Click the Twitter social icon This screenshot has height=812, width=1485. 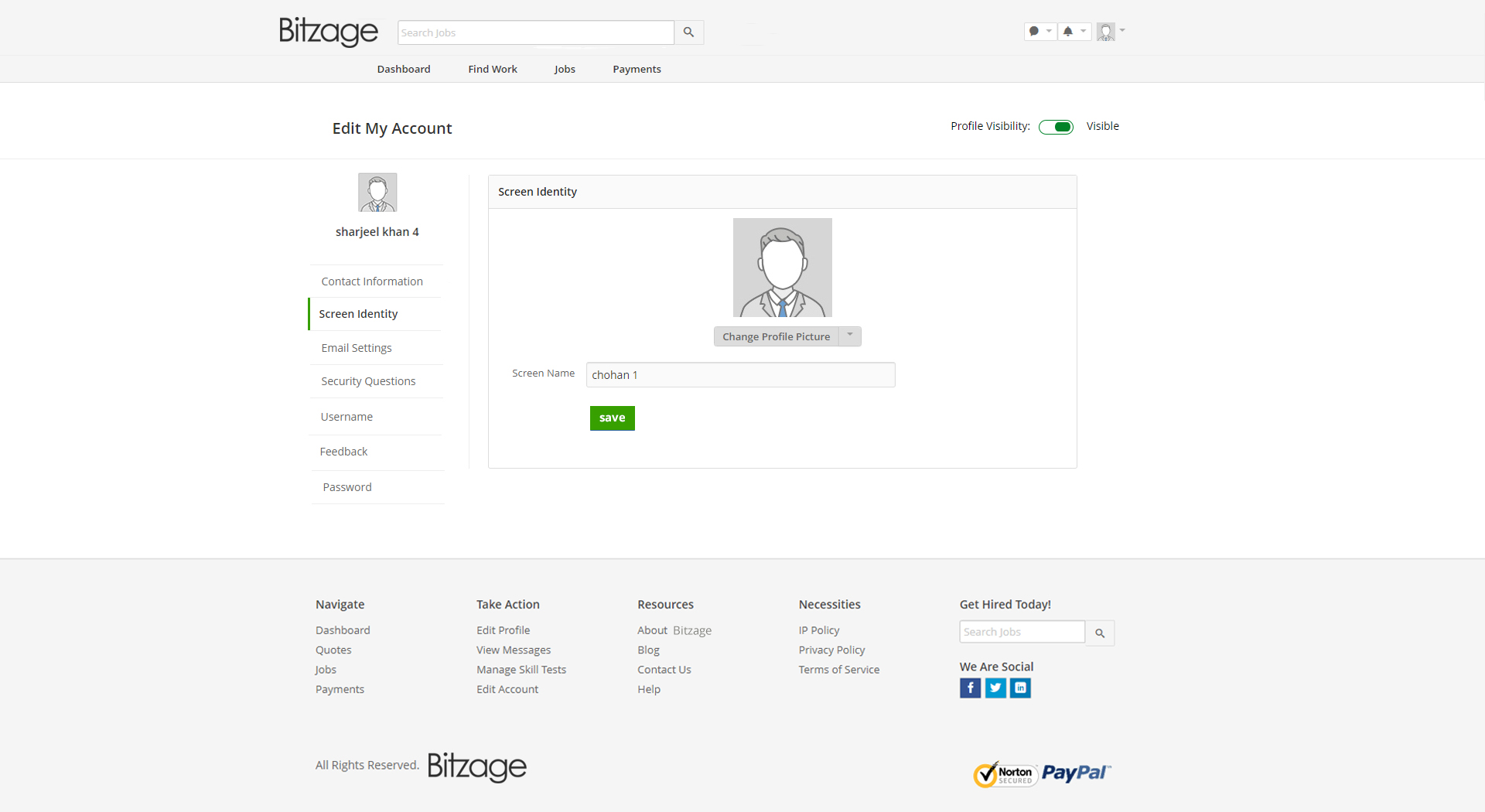[995, 687]
